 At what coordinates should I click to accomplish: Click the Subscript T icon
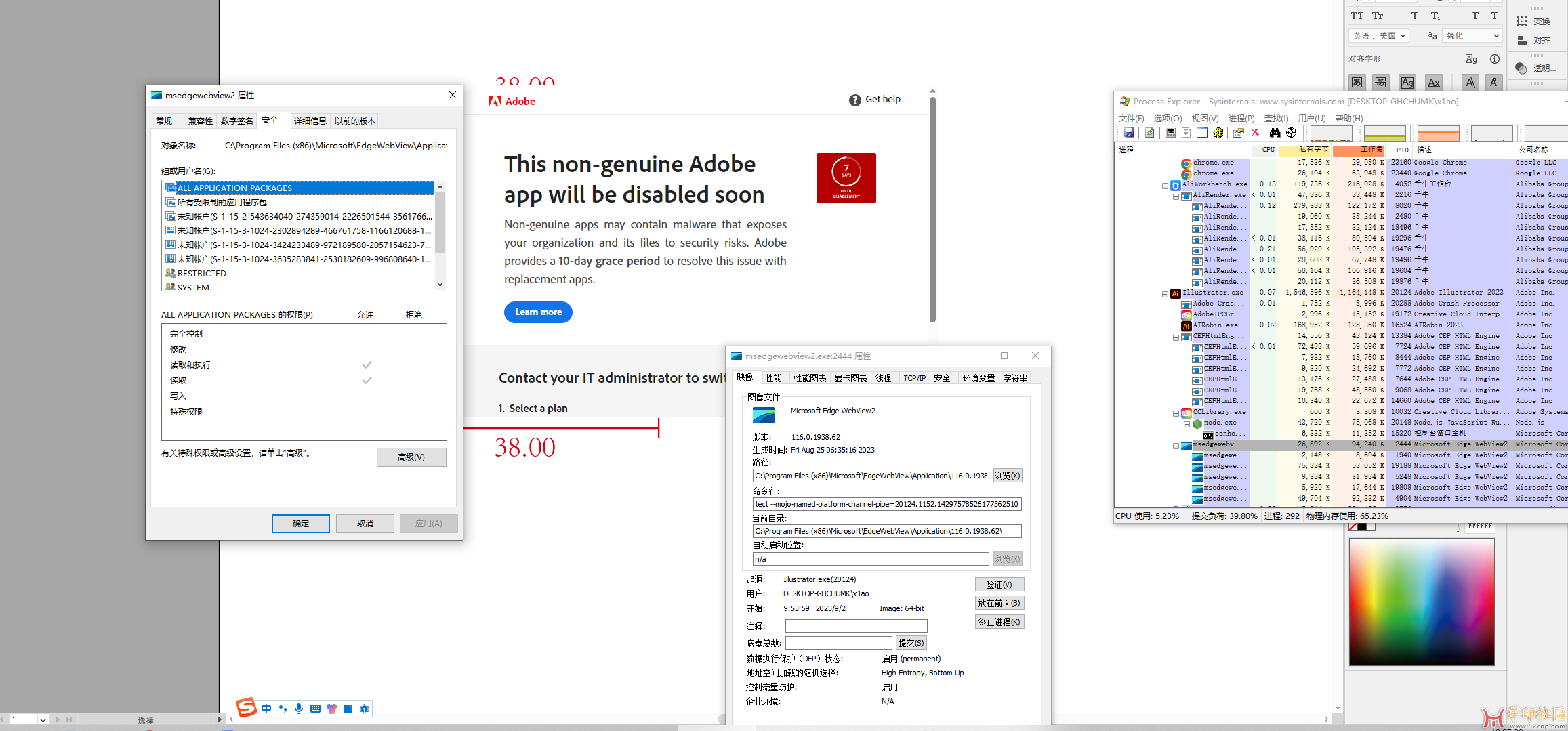[x=1435, y=16]
